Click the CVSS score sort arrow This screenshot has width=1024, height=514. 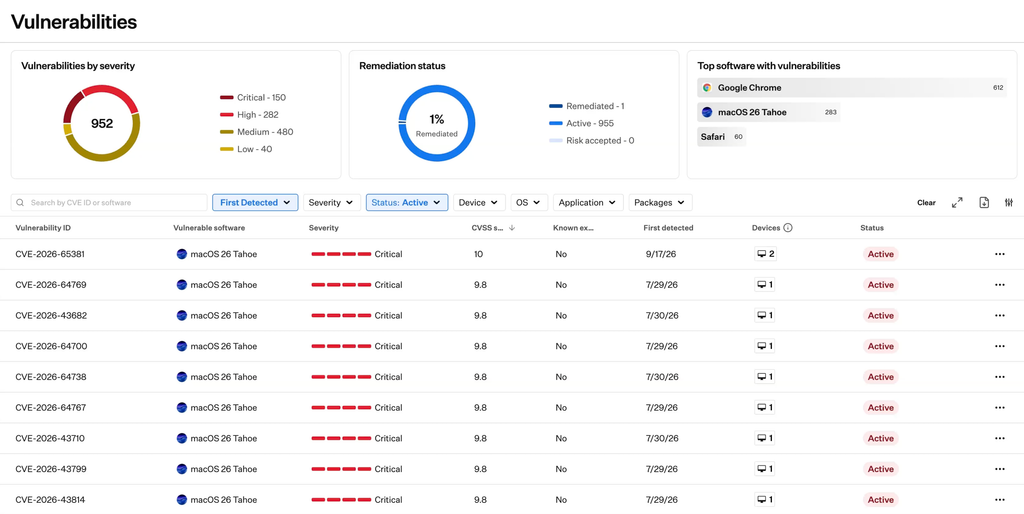pos(512,228)
